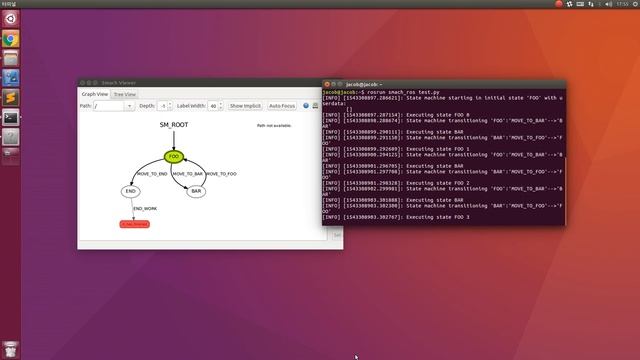Click the Depth value field
640x360 pixels.
(x=162, y=106)
